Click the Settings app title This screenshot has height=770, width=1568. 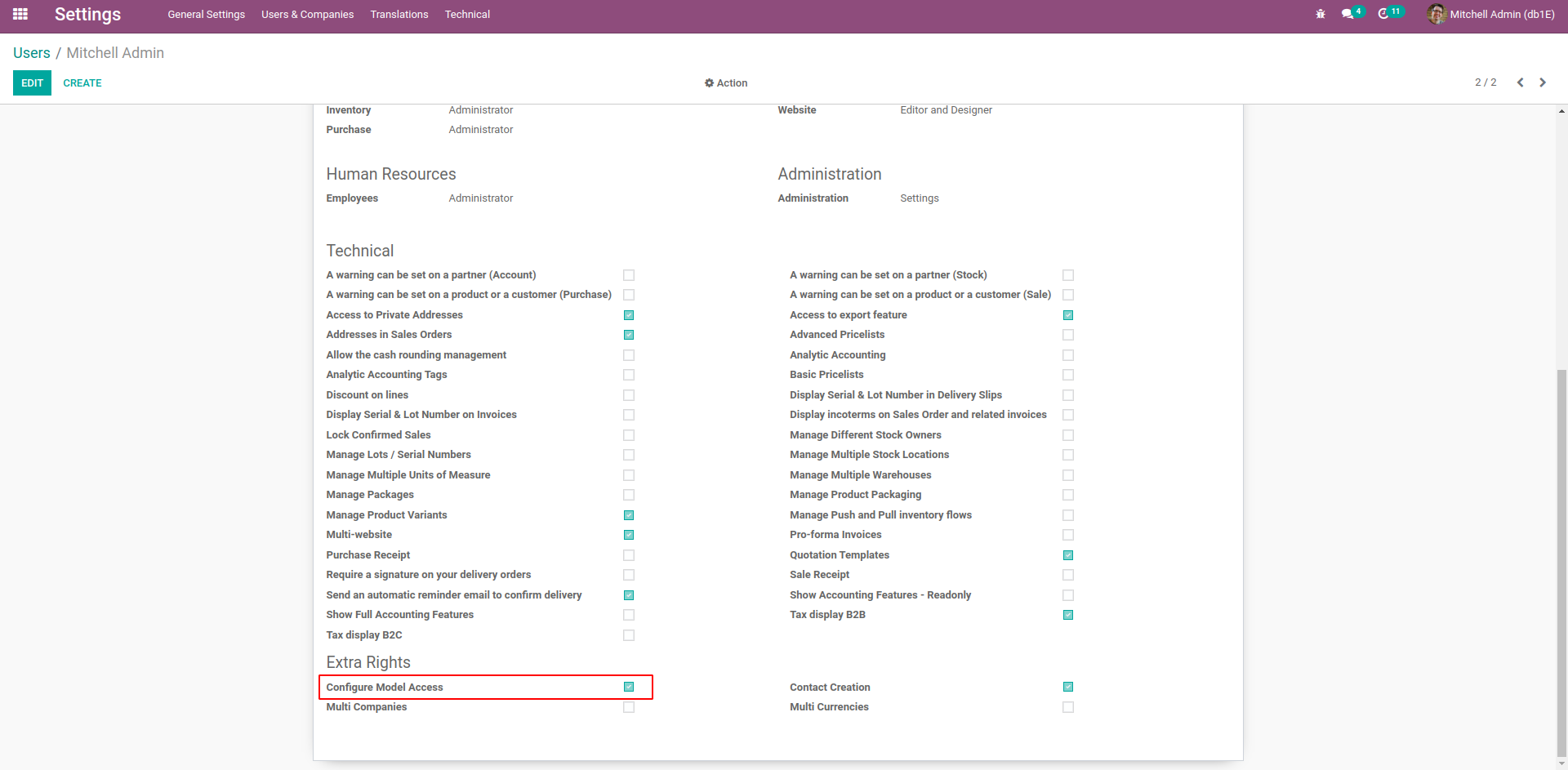pyautogui.click(x=87, y=15)
